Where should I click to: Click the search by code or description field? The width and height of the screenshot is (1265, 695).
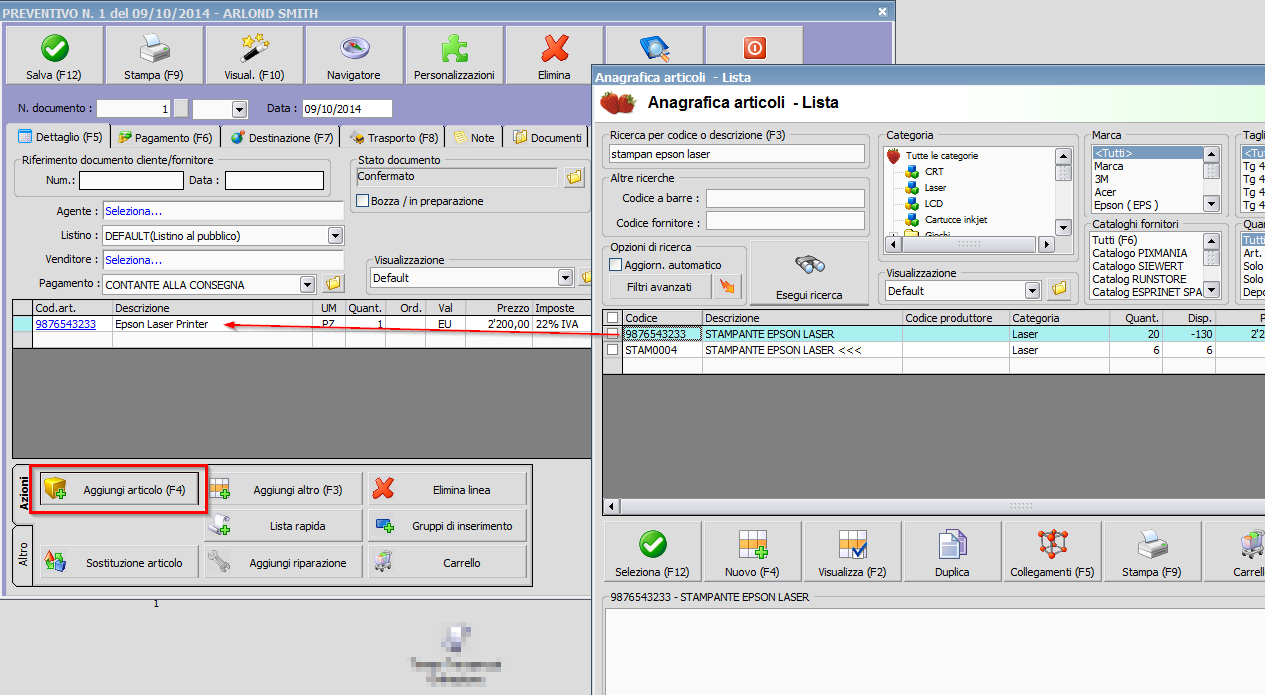(737, 154)
